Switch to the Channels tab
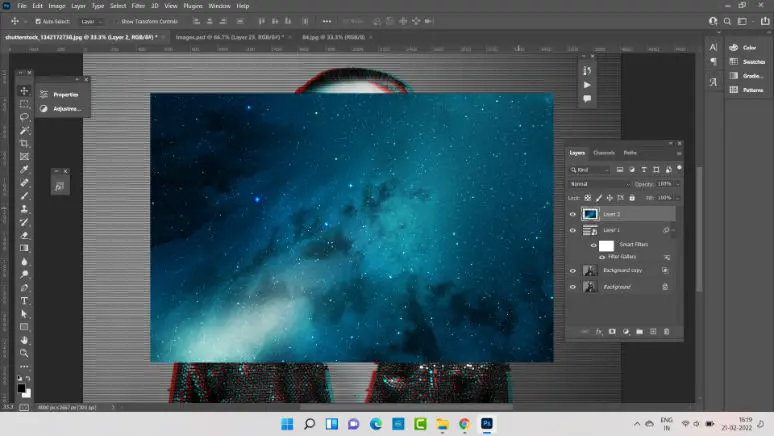 pyautogui.click(x=604, y=153)
